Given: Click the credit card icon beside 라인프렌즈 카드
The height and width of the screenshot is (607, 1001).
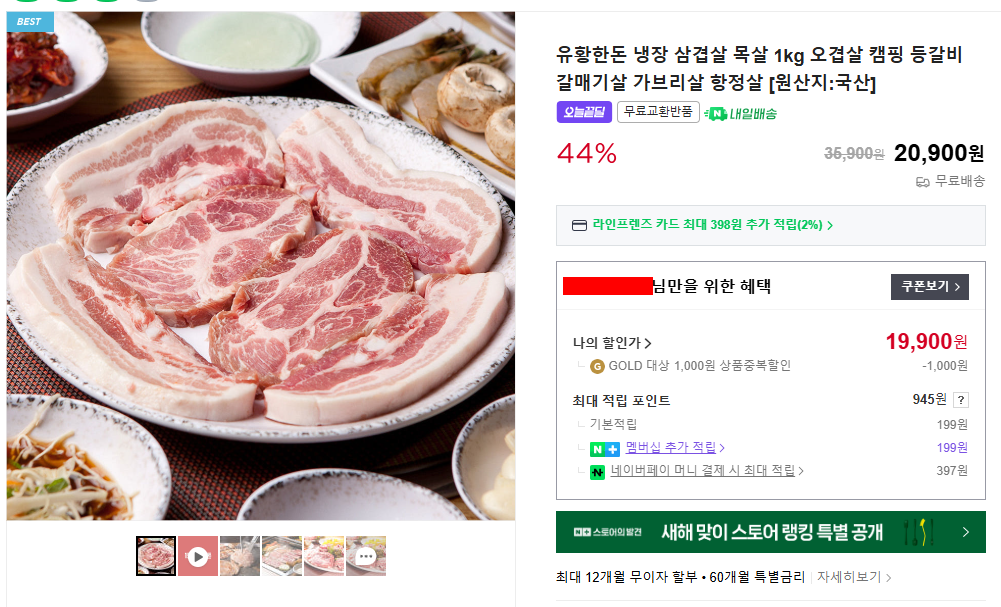Looking at the screenshot, I should pyautogui.click(x=579, y=226).
